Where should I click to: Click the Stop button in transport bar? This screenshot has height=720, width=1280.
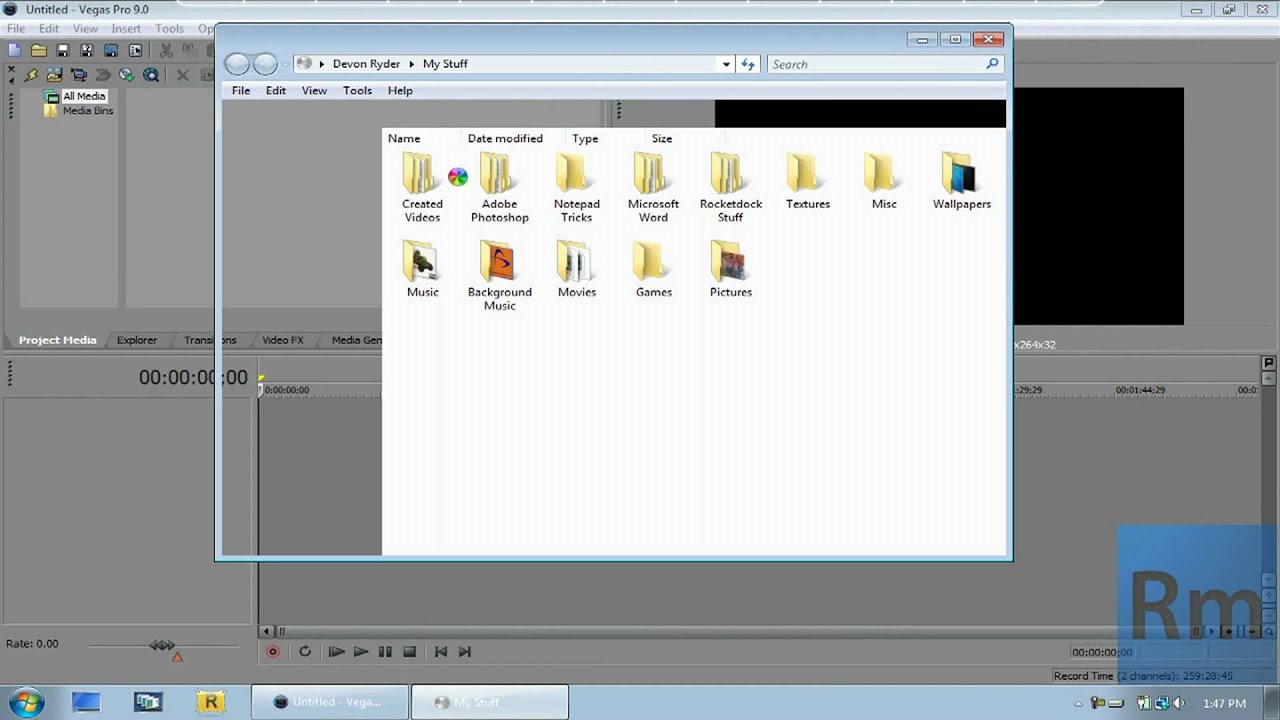[x=409, y=651]
